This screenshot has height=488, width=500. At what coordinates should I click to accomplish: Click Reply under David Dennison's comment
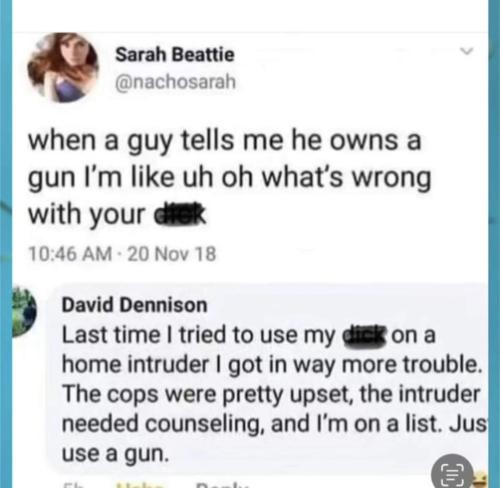pos(222,484)
